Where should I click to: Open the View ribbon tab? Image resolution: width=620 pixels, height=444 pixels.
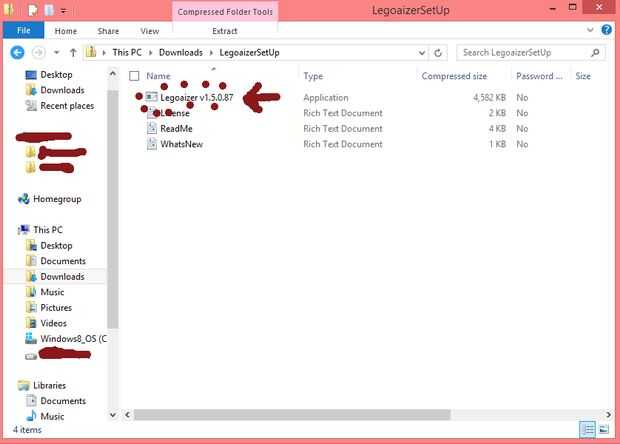click(x=149, y=31)
